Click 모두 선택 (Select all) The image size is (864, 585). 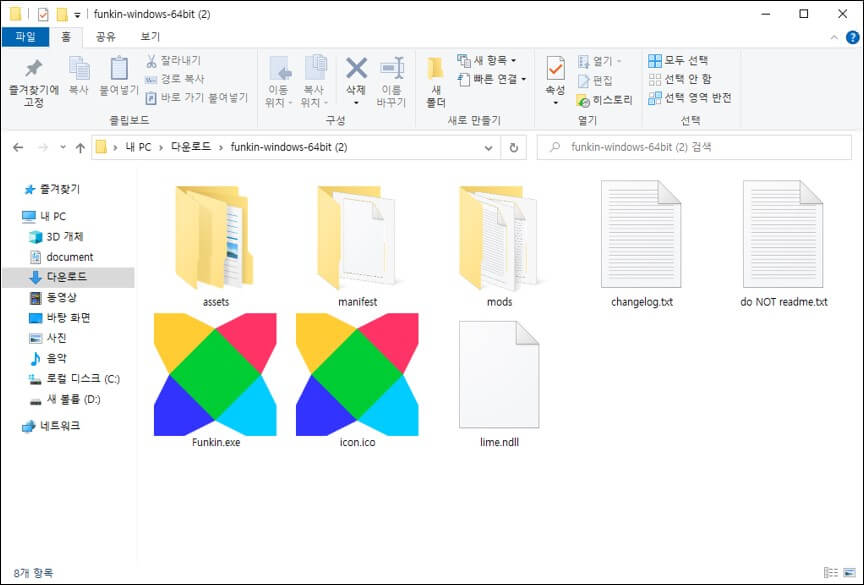678,60
